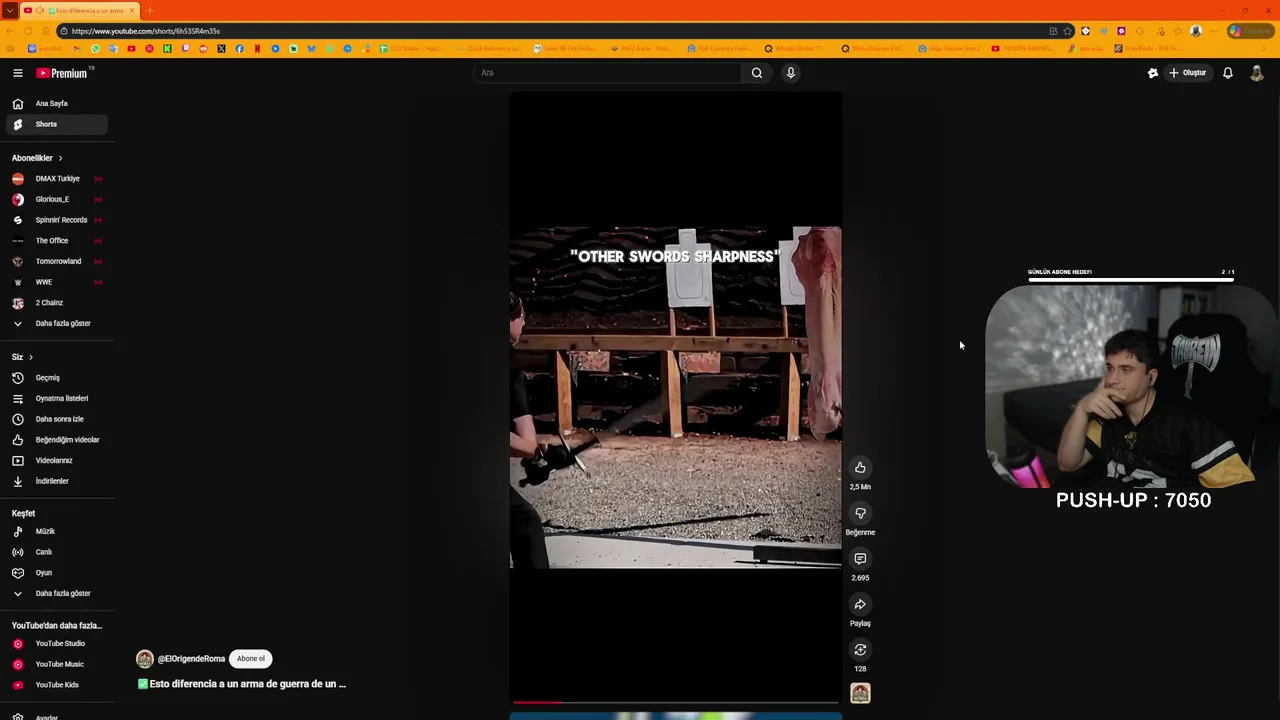
Task: Open Canlı live section
Action: point(57,552)
